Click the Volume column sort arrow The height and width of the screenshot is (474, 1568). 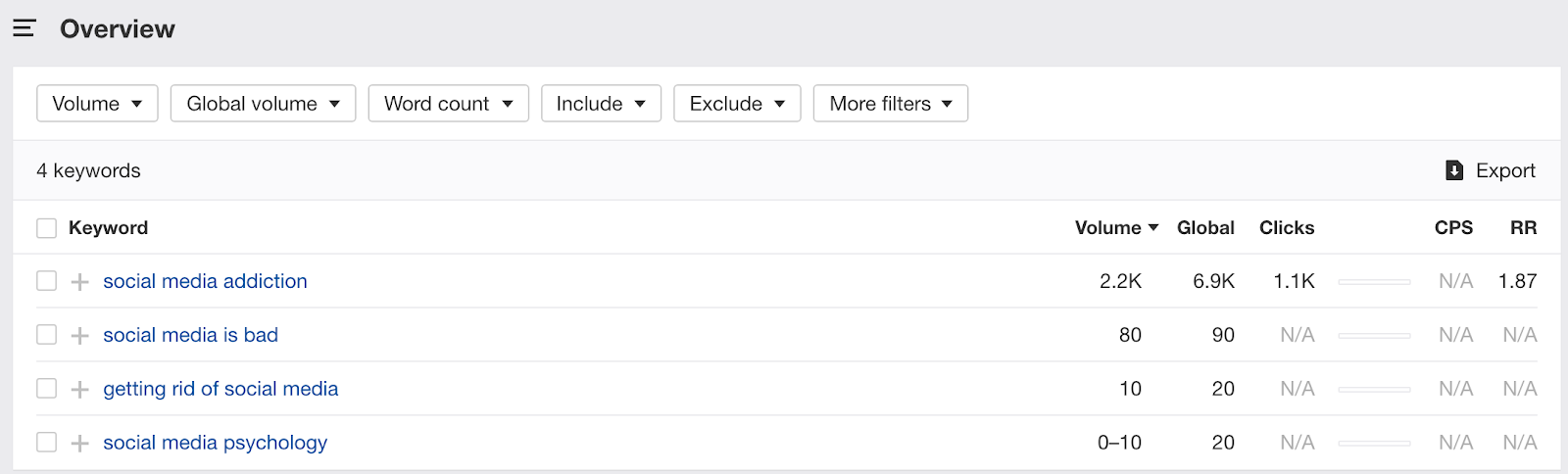pos(1153,227)
